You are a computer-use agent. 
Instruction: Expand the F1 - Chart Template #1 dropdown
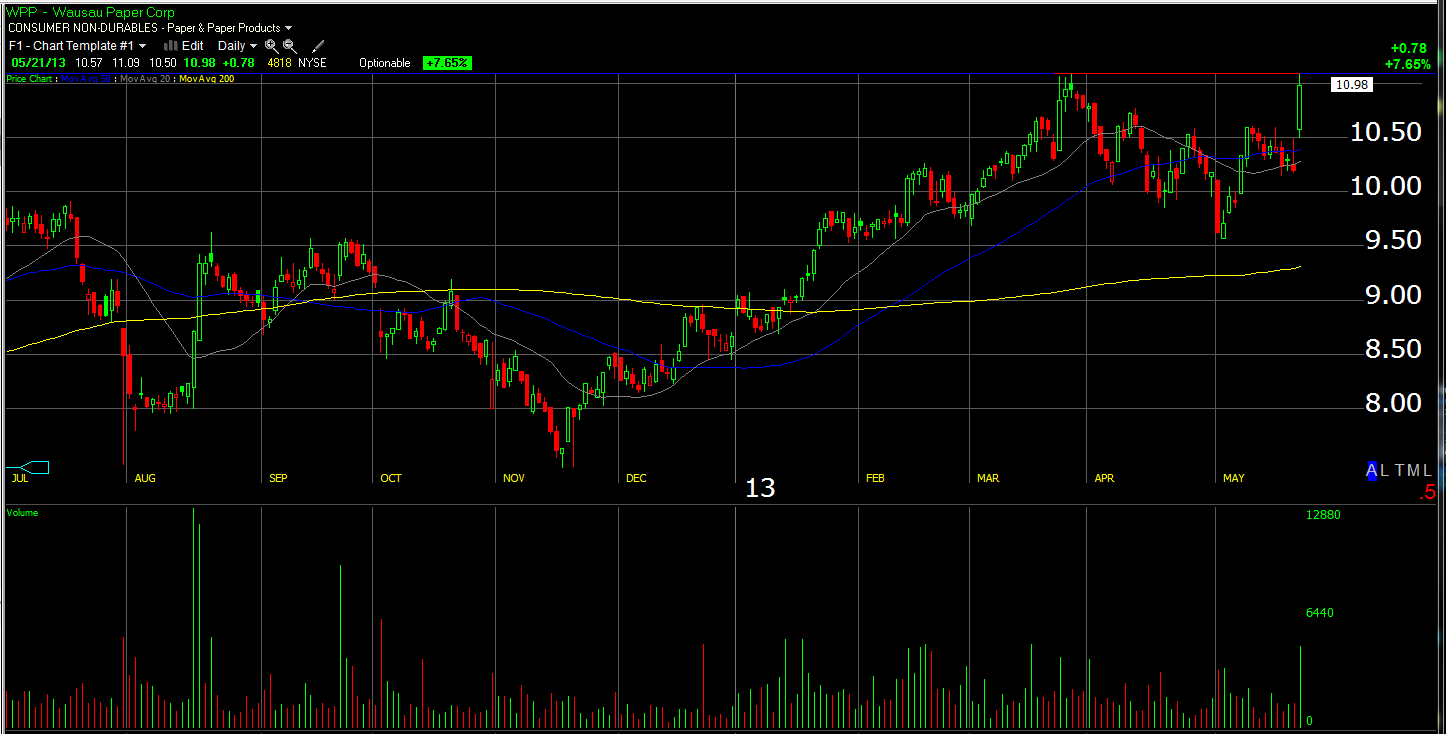[x=78, y=46]
